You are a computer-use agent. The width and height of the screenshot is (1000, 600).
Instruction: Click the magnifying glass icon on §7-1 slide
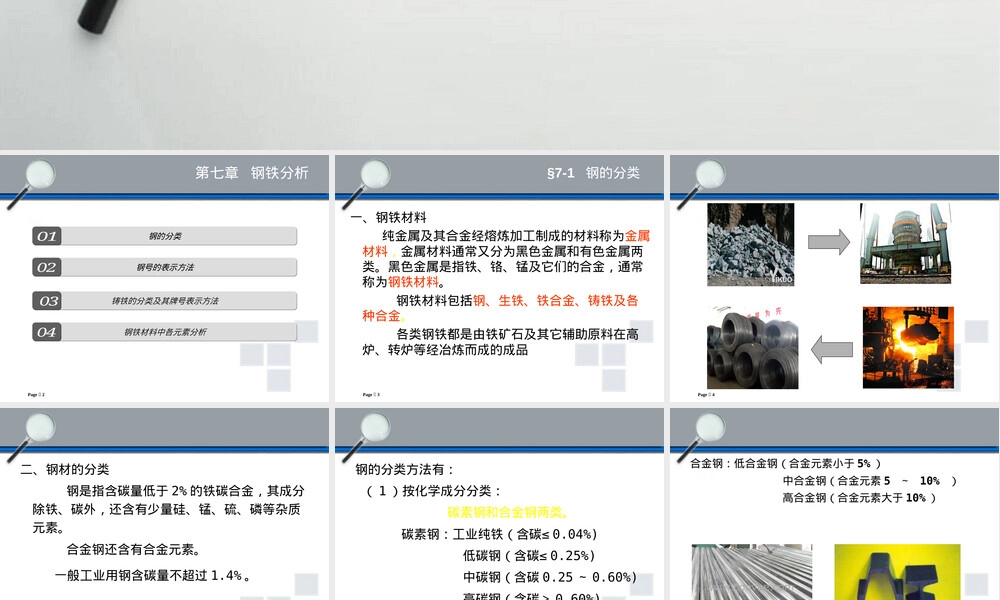[x=367, y=184]
